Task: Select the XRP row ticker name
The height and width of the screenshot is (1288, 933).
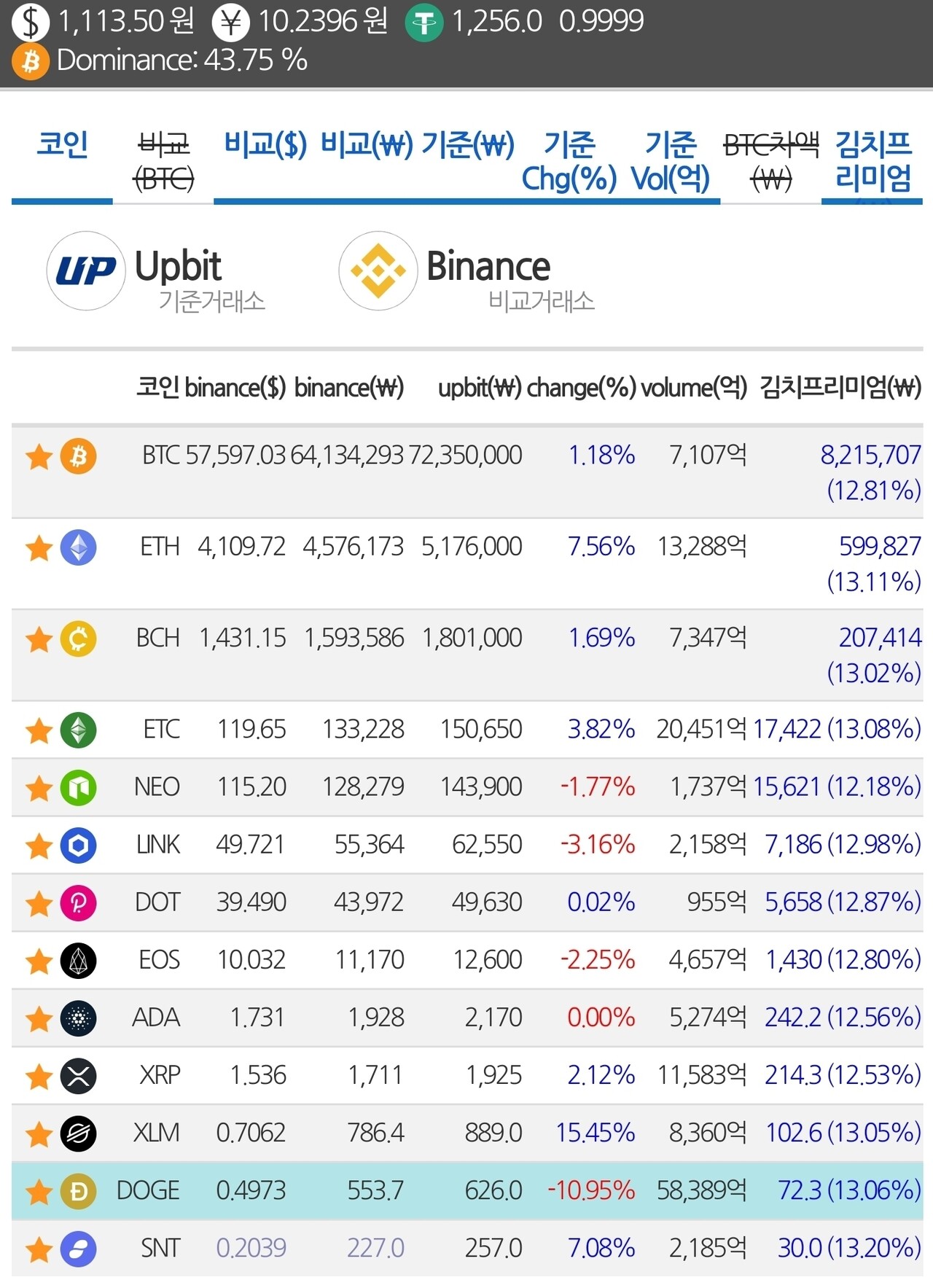Action: (160, 1075)
